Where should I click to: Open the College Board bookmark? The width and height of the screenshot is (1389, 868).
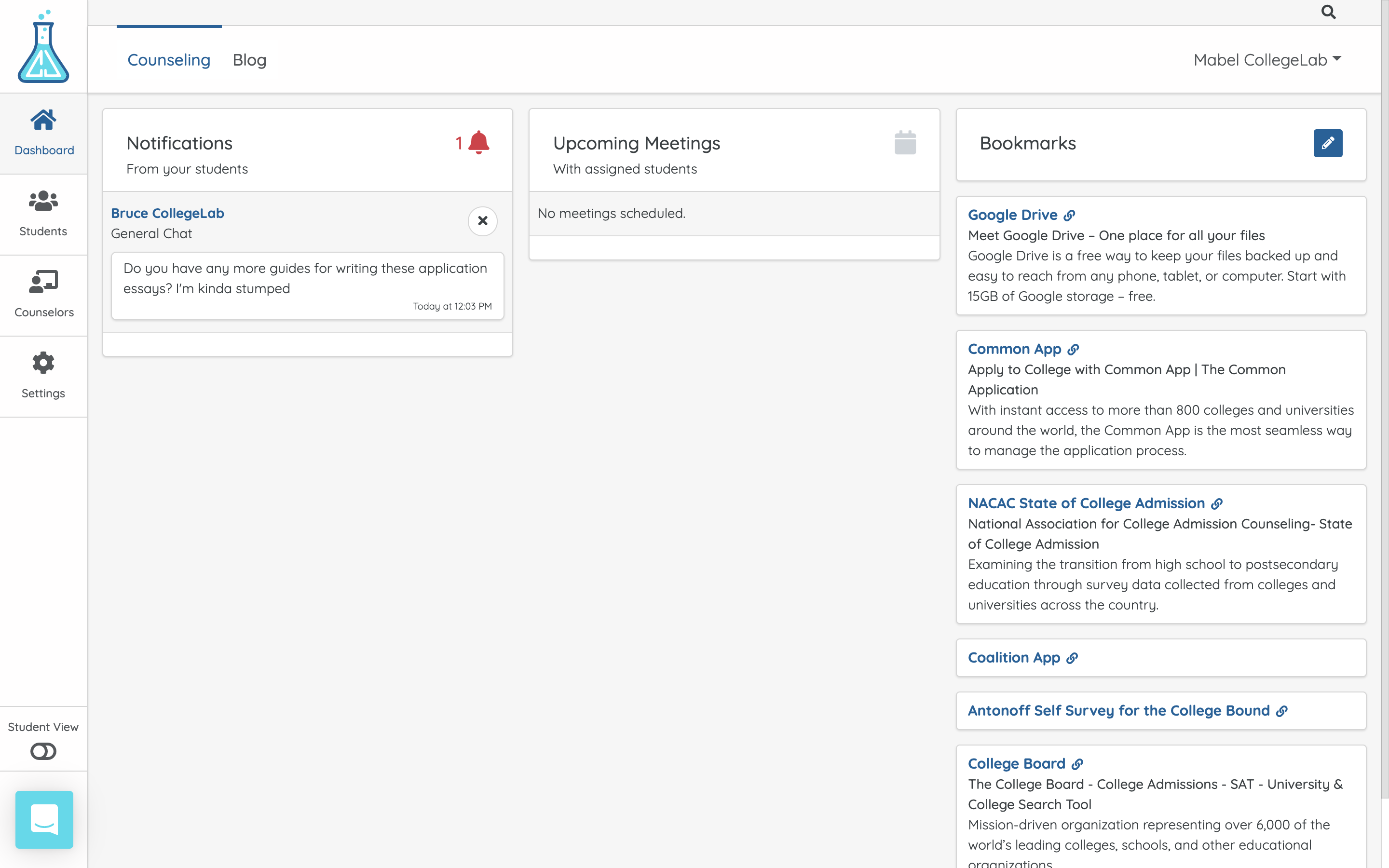[x=1017, y=763]
